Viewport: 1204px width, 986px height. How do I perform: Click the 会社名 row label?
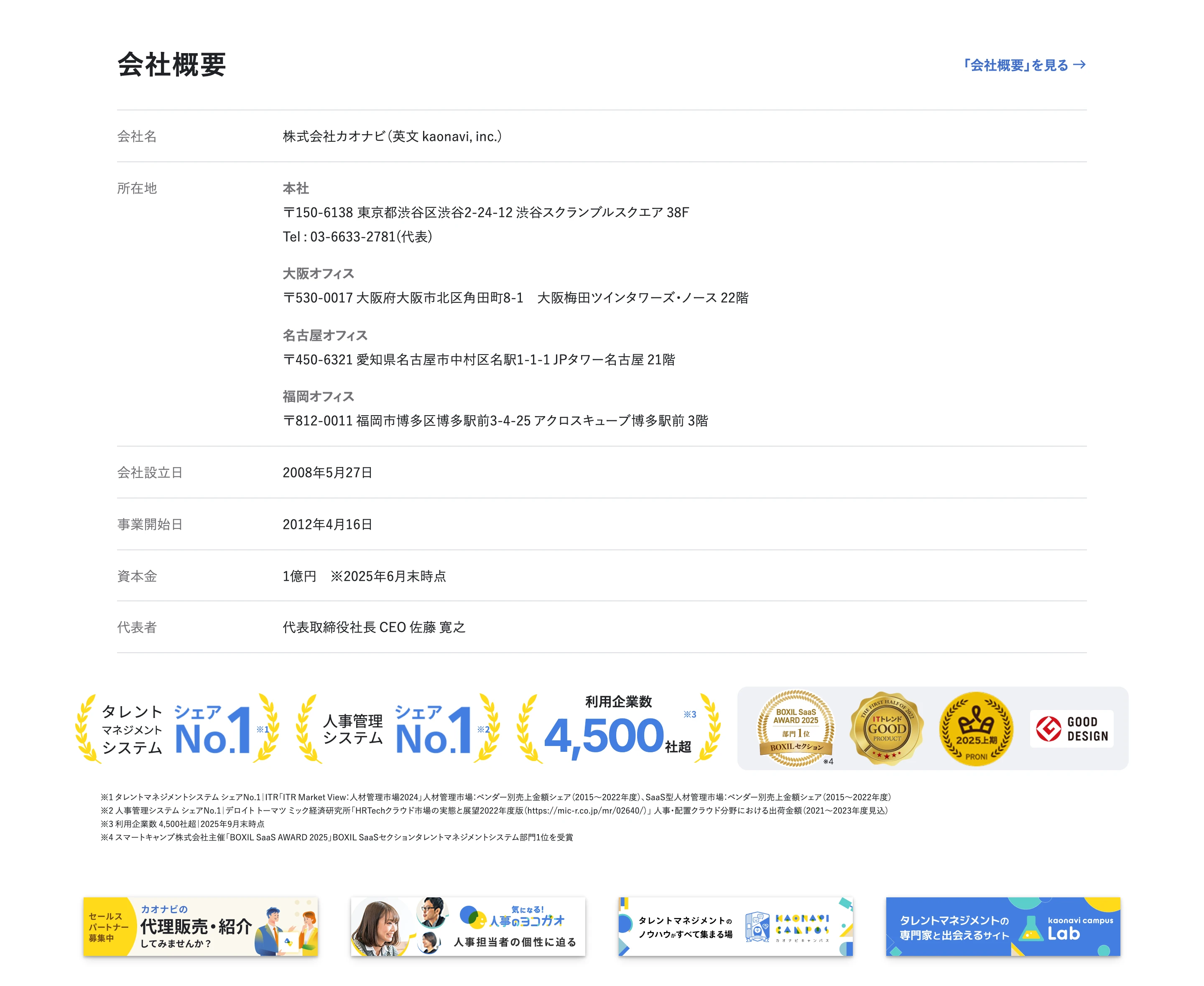[x=137, y=136]
